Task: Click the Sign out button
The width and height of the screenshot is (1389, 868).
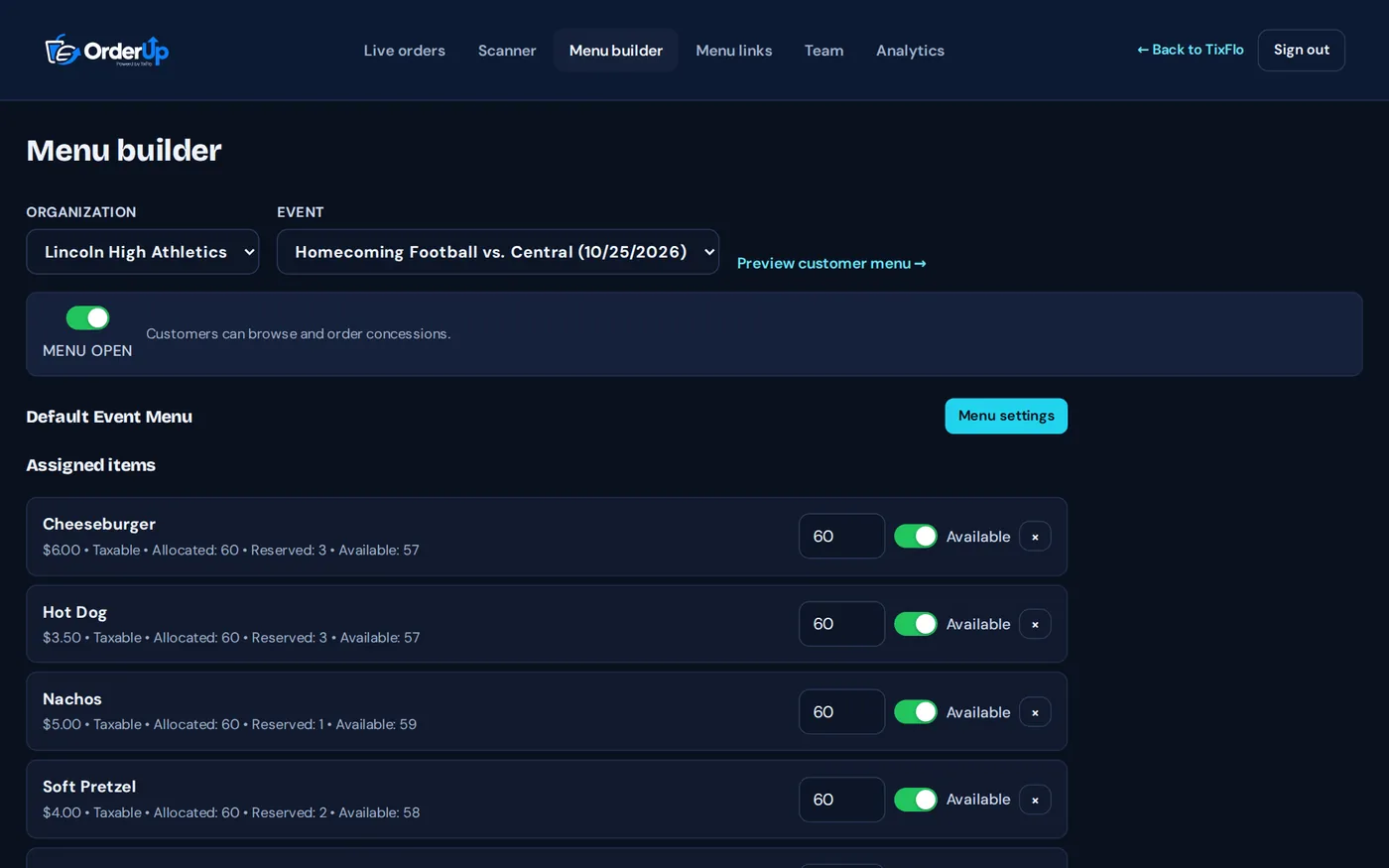Action: [x=1302, y=50]
